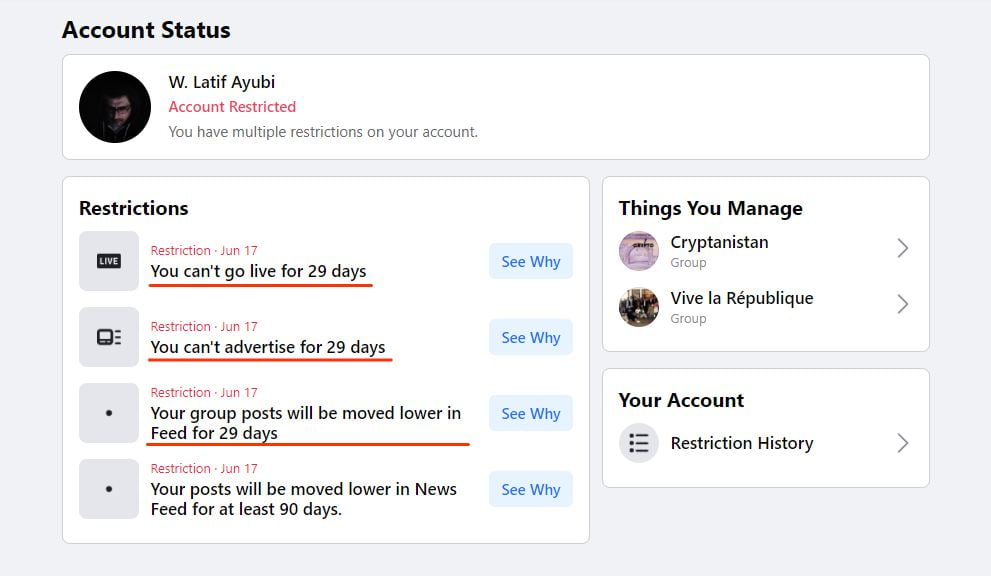Image resolution: width=991 pixels, height=576 pixels.
Task: Click the "Account Restricted" status text
Action: [232, 107]
